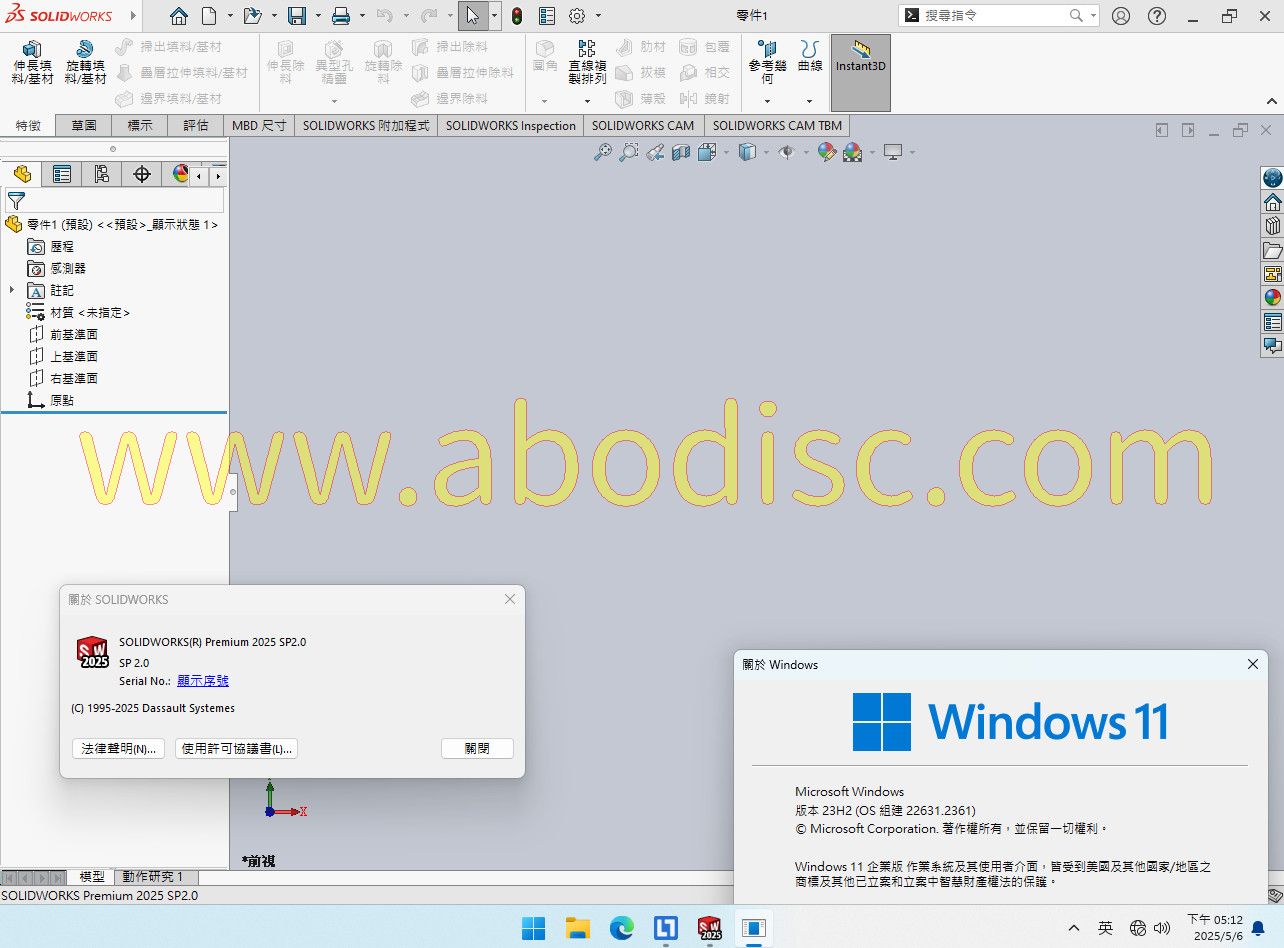Open Microsoft Edge from the taskbar

[622, 928]
